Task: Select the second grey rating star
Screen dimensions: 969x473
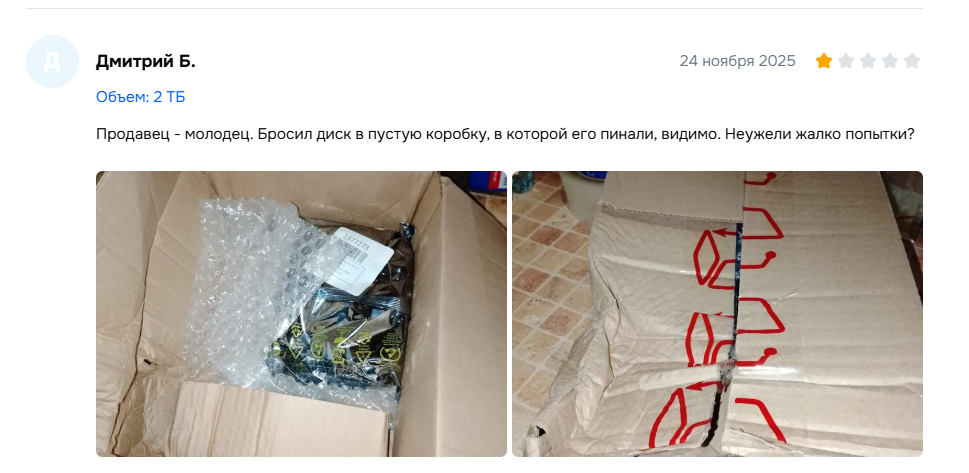Action: pyautogui.click(x=845, y=61)
